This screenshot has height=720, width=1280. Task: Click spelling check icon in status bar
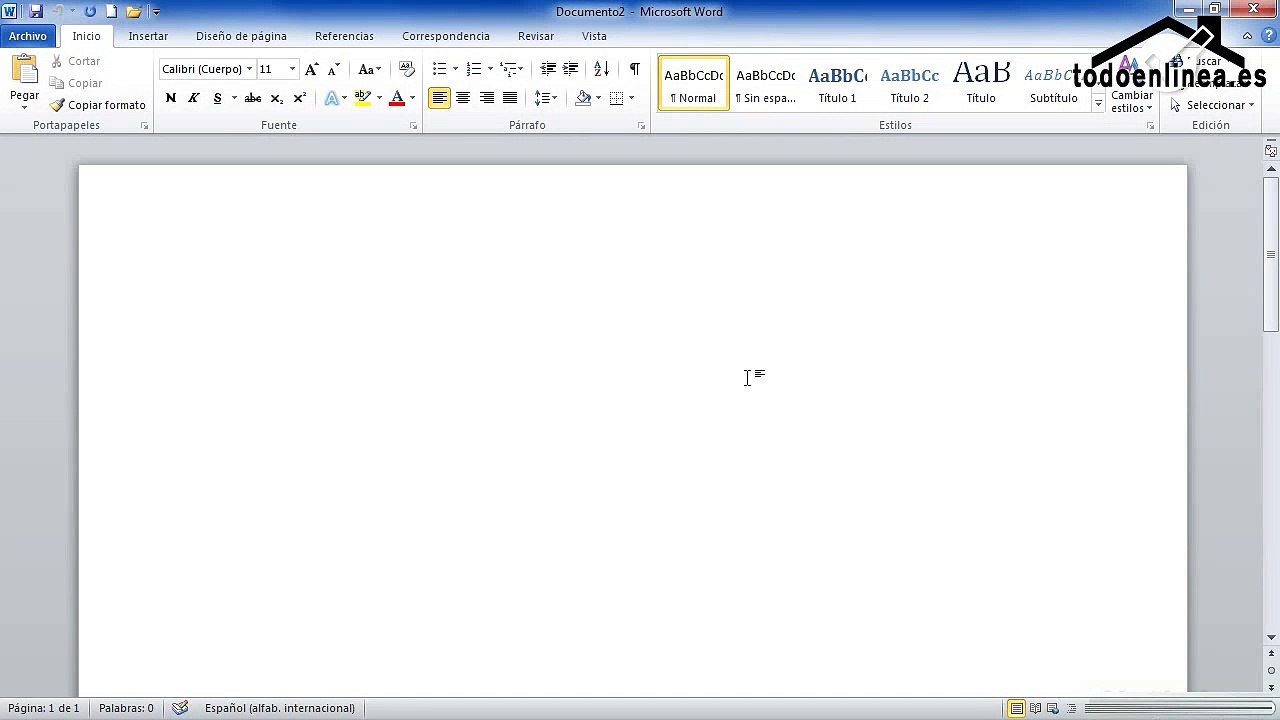pyautogui.click(x=180, y=708)
